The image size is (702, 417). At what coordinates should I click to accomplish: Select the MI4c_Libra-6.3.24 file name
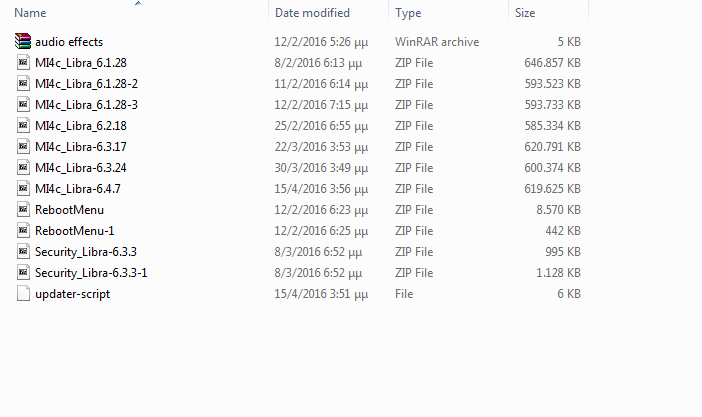tap(81, 168)
